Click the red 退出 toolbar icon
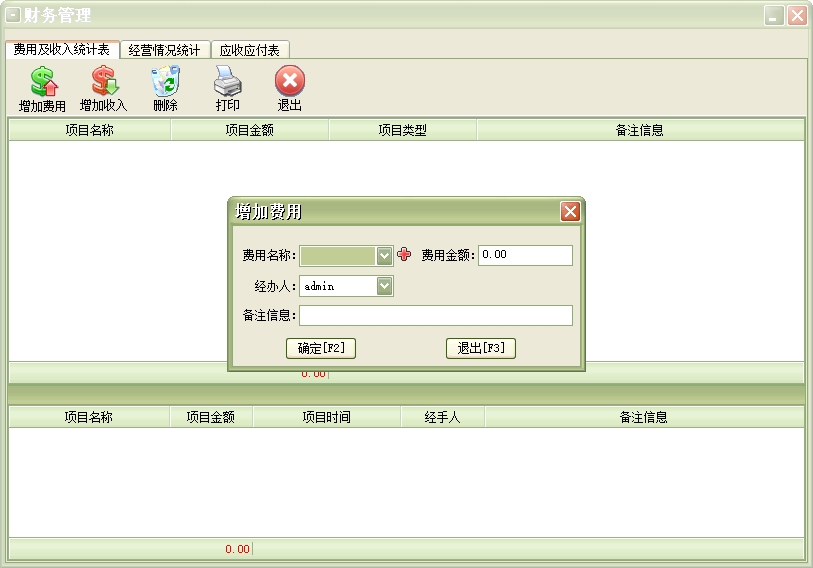This screenshot has width=813, height=568. 289,82
